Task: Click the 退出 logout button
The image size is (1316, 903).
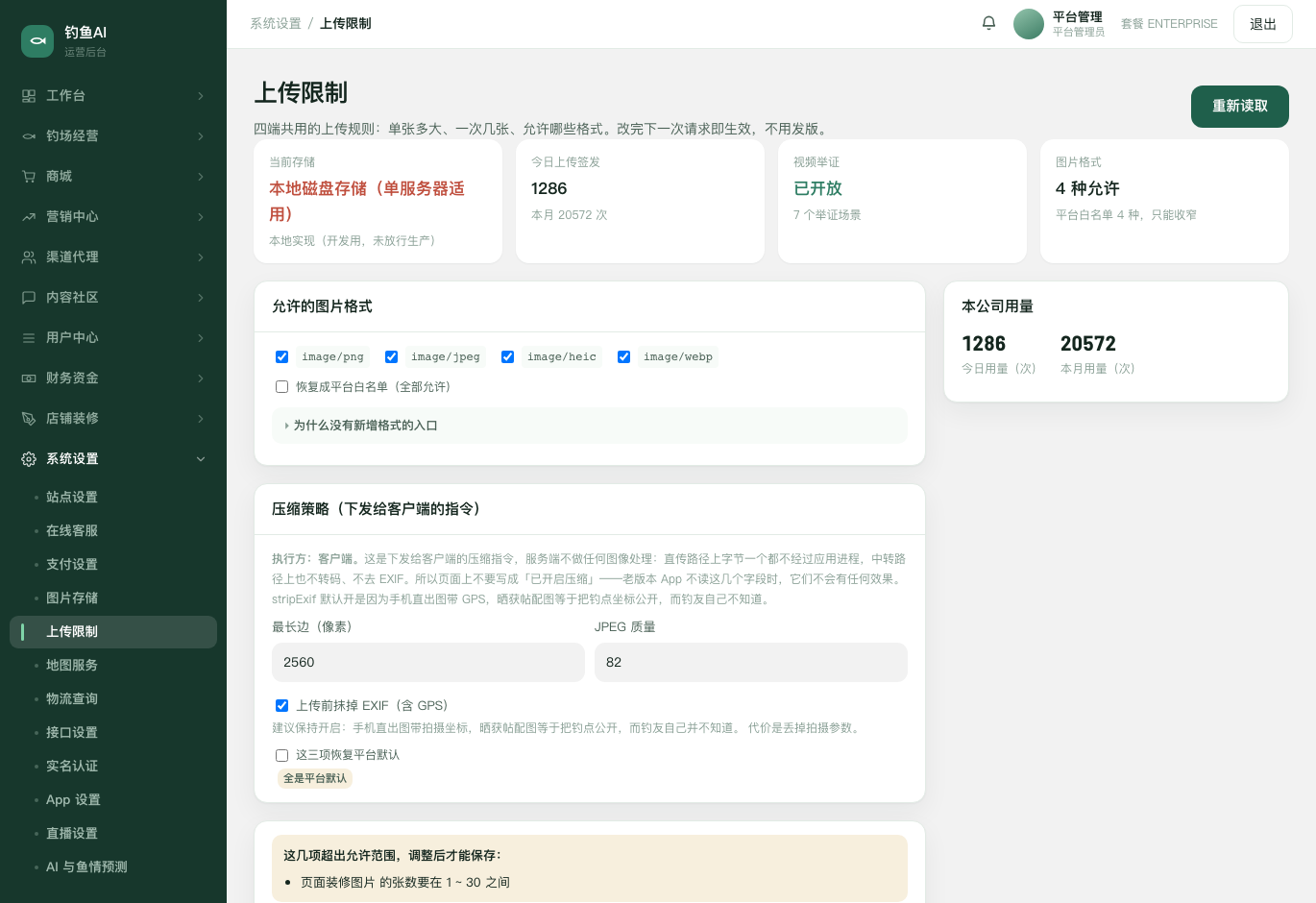Action: pos(1263,24)
